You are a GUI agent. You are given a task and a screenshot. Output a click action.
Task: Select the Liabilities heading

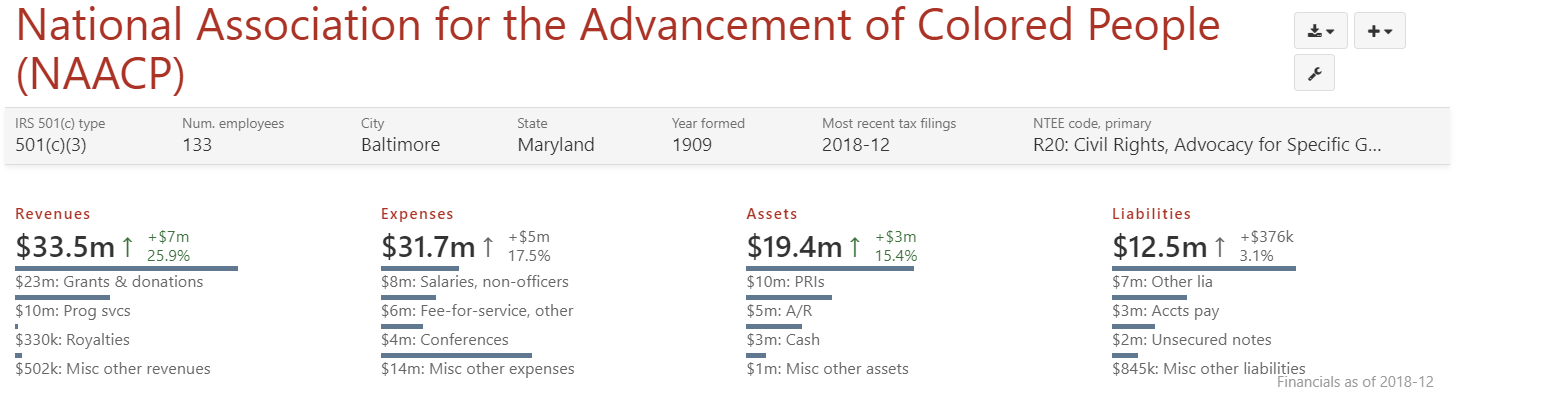click(x=1152, y=214)
